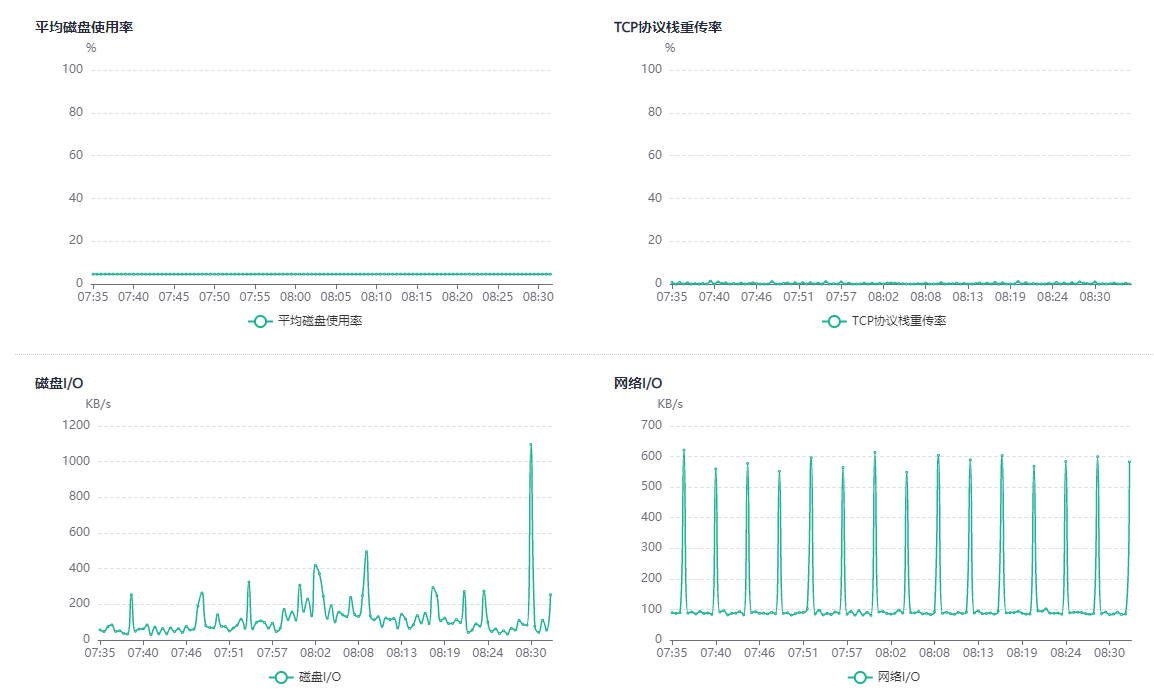Toggle the 平均磁盘使用率 legend marker icon
The height and width of the screenshot is (700, 1154).
pyautogui.click(x=260, y=322)
